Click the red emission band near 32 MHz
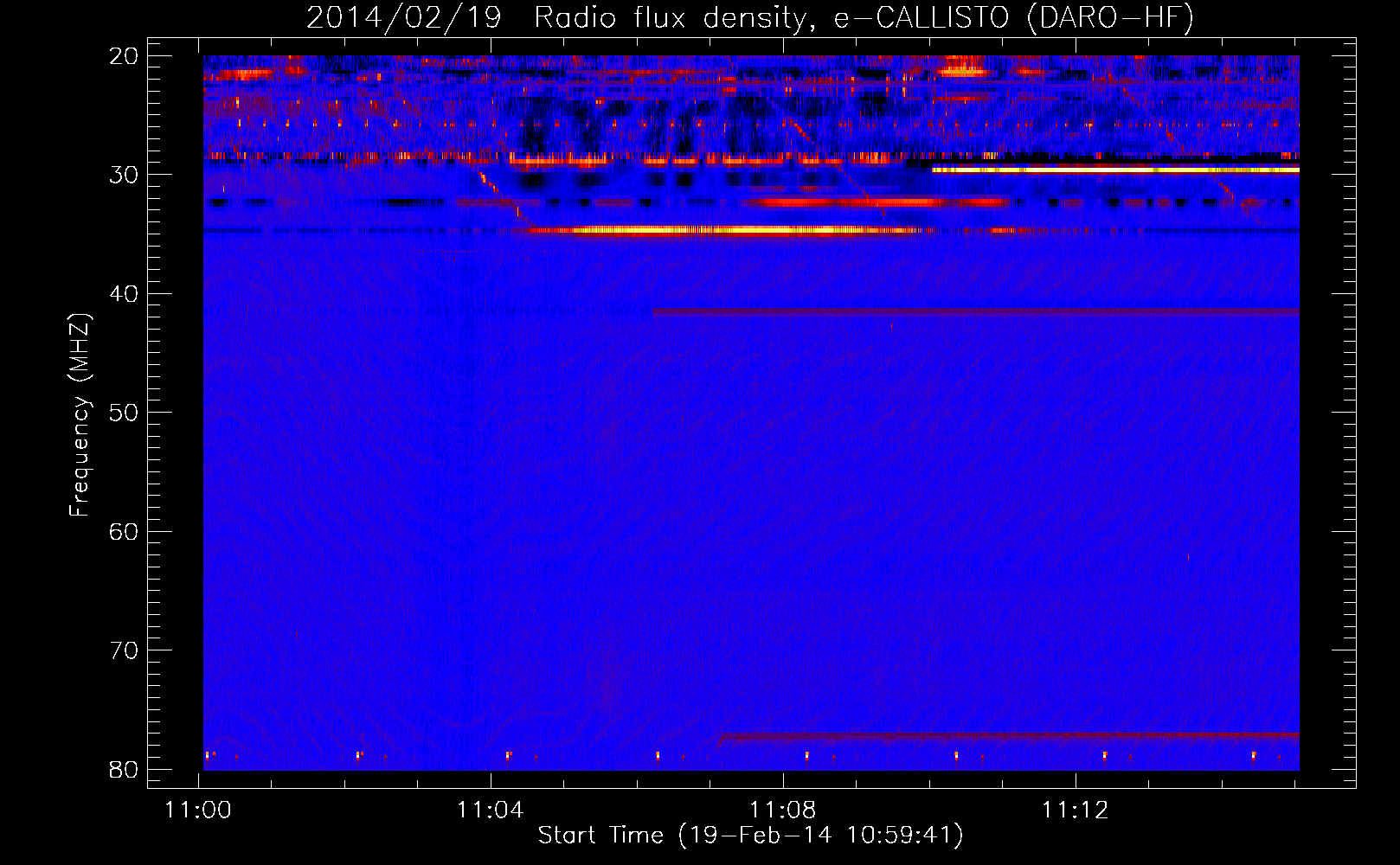The image size is (1400, 865). point(876,202)
